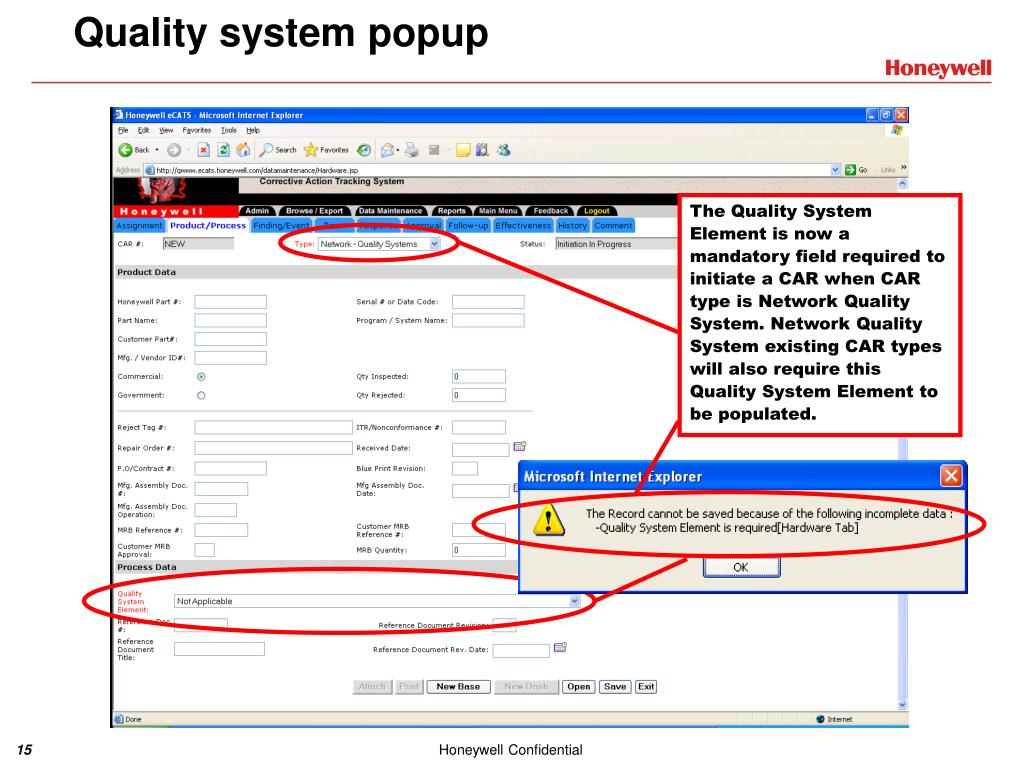The height and width of the screenshot is (768, 1024).
Task: Expand the Quality System Element dropdown
Action: pos(574,601)
